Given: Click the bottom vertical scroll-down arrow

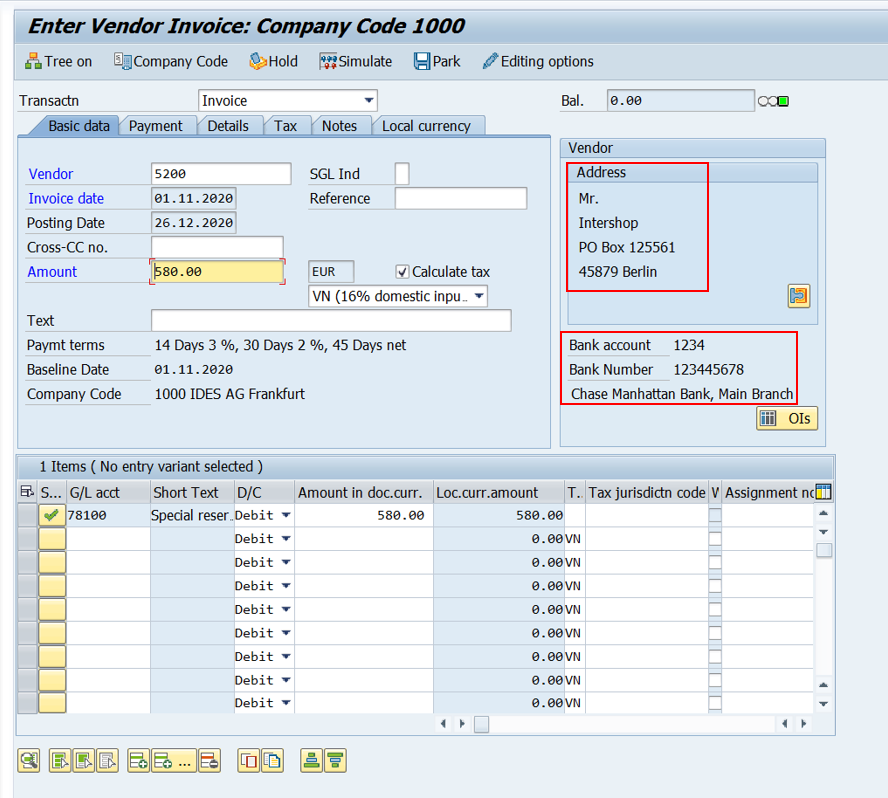Looking at the screenshot, I should click(823, 704).
